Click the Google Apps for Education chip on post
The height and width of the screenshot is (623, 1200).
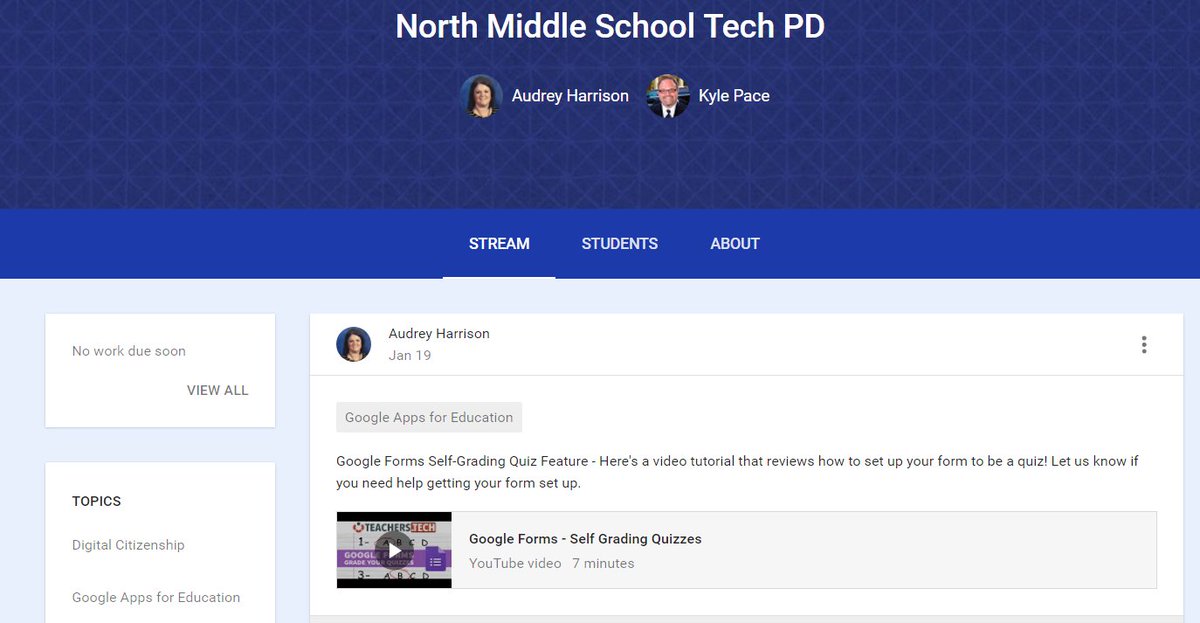point(428,417)
